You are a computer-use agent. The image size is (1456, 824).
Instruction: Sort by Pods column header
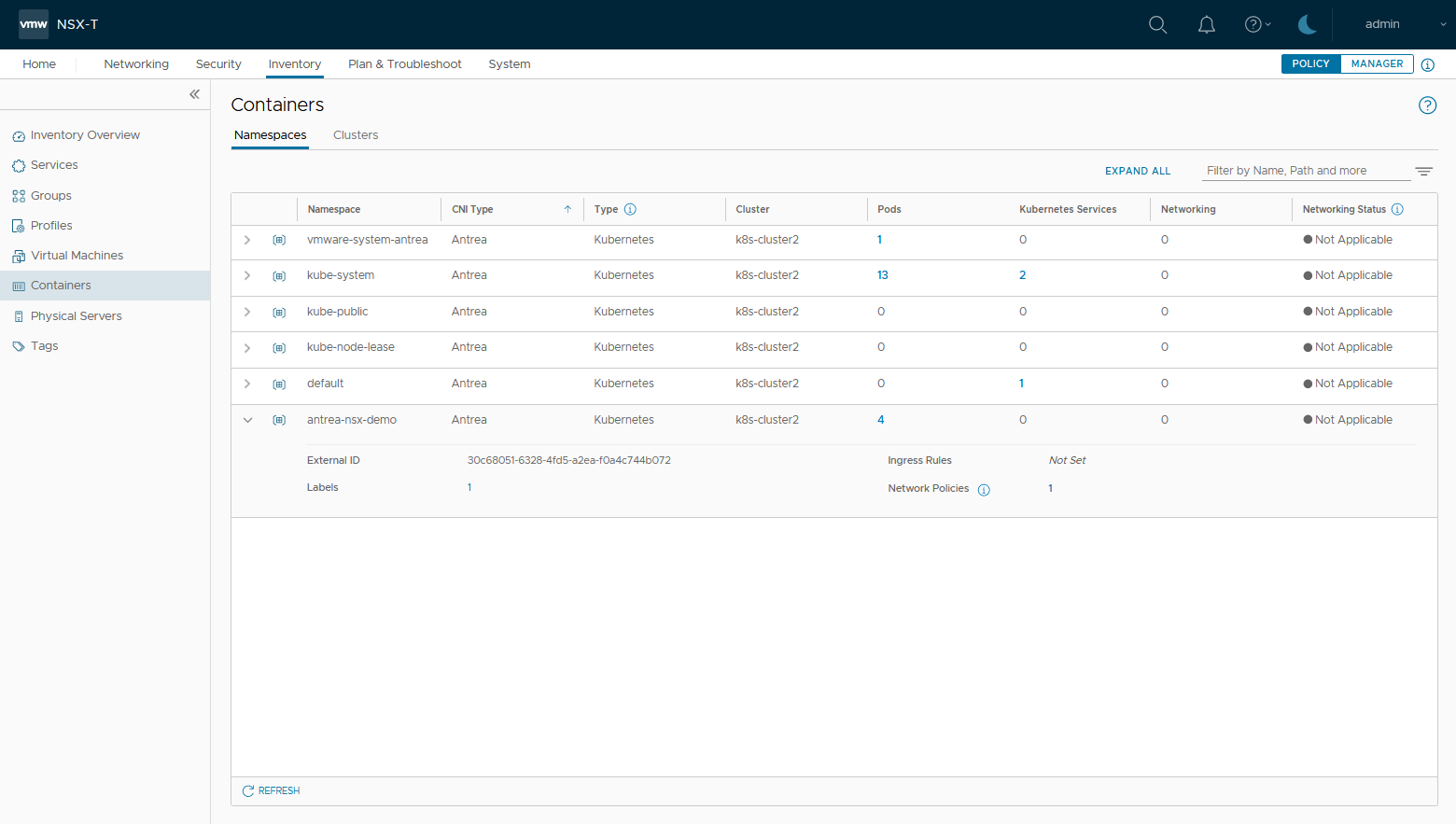click(x=889, y=209)
